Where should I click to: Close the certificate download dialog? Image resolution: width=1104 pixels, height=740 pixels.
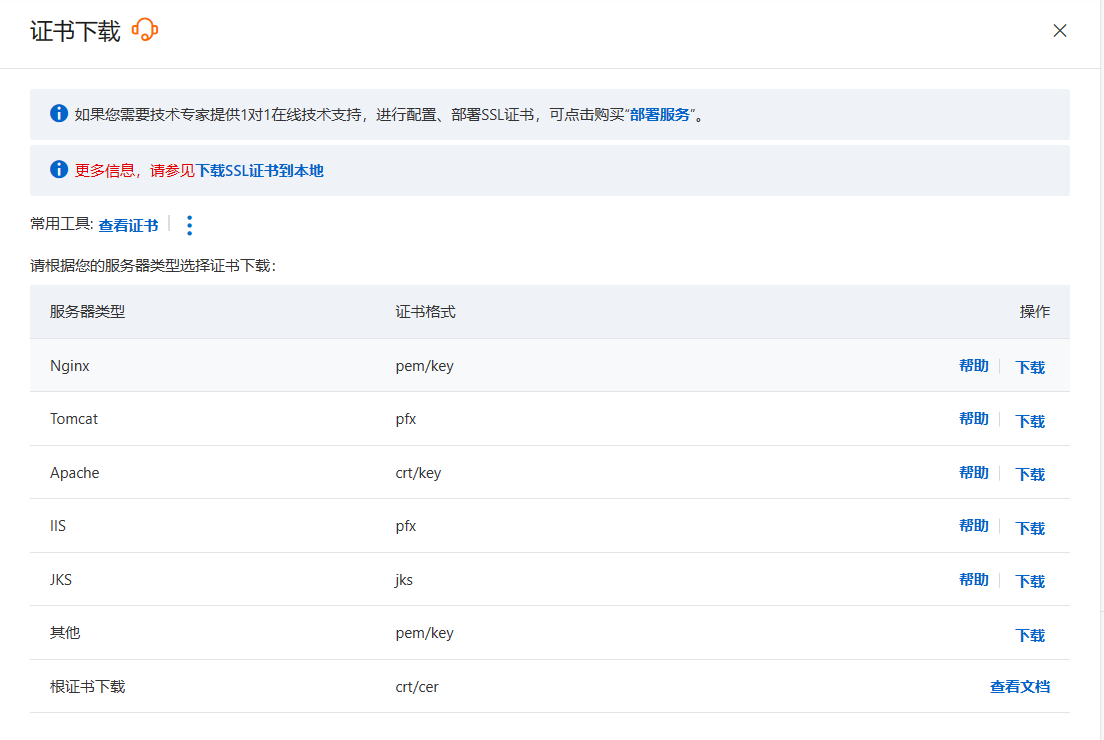(x=1060, y=31)
